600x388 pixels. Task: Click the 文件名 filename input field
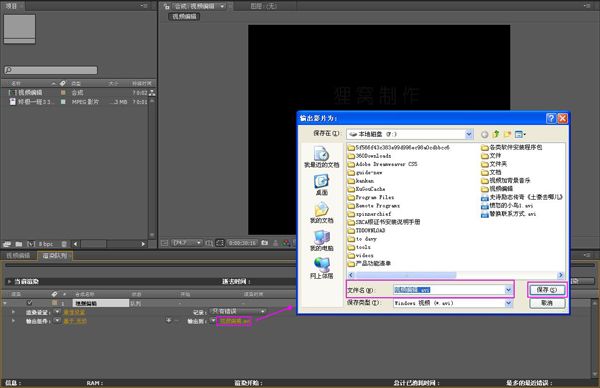pyautogui.click(x=449, y=290)
